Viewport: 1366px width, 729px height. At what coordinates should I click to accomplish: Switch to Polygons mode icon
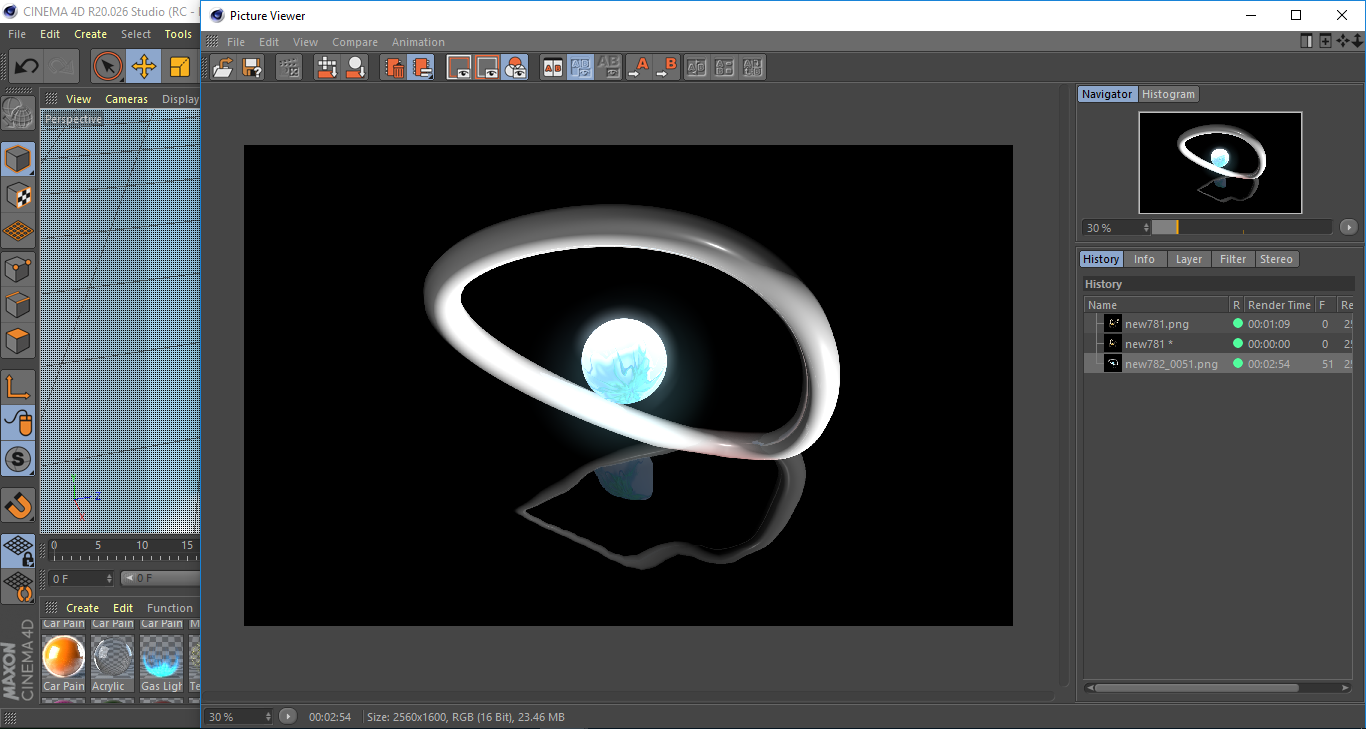point(18,341)
